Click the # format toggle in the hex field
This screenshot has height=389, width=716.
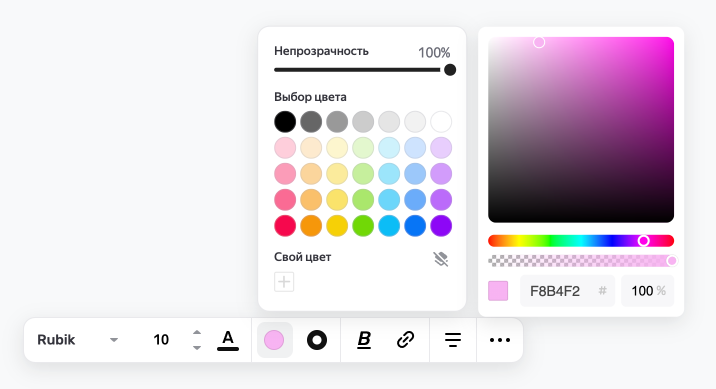[603, 290]
